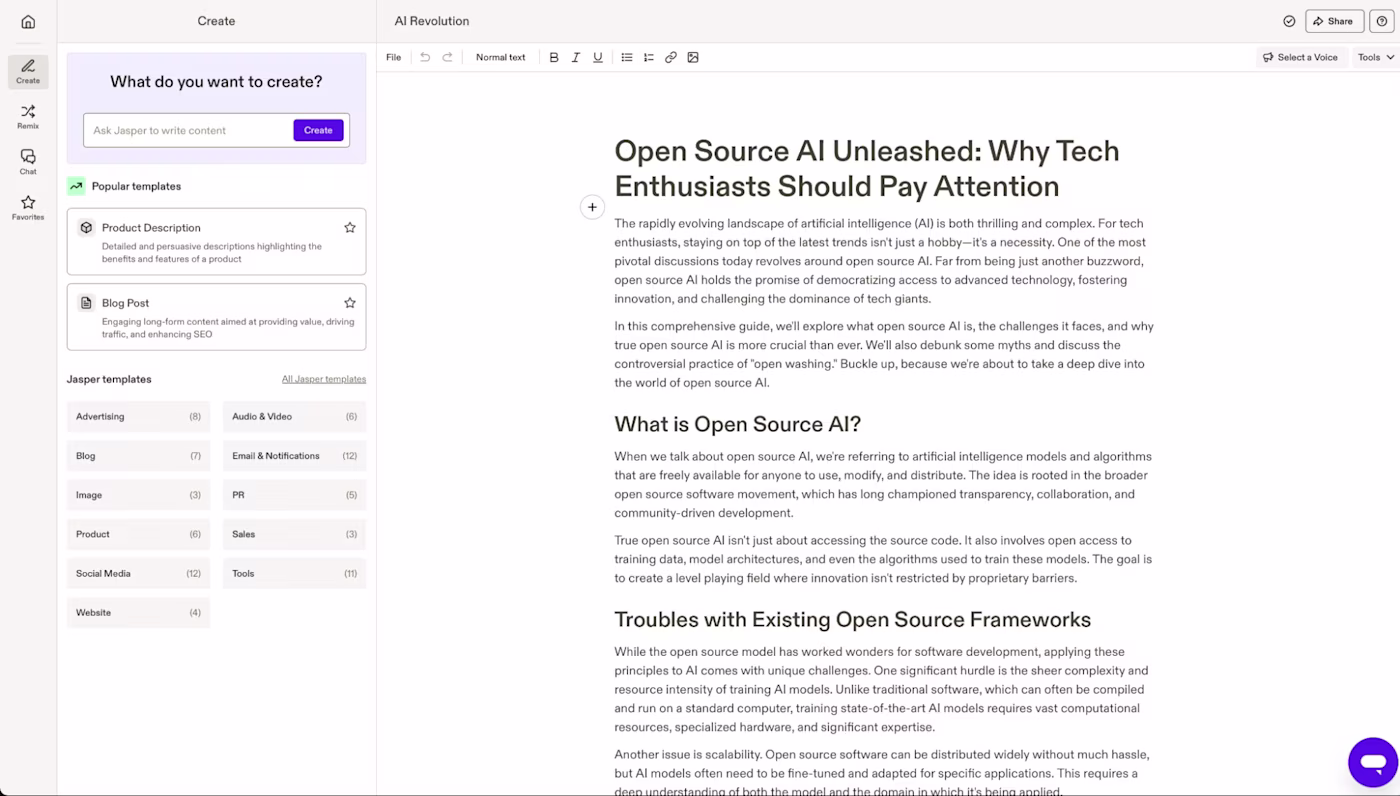Image resolution: width=1400 pixels, height=796 pixels.
Task: Open Favorites in the sidebar
Action: pos(27,208)
